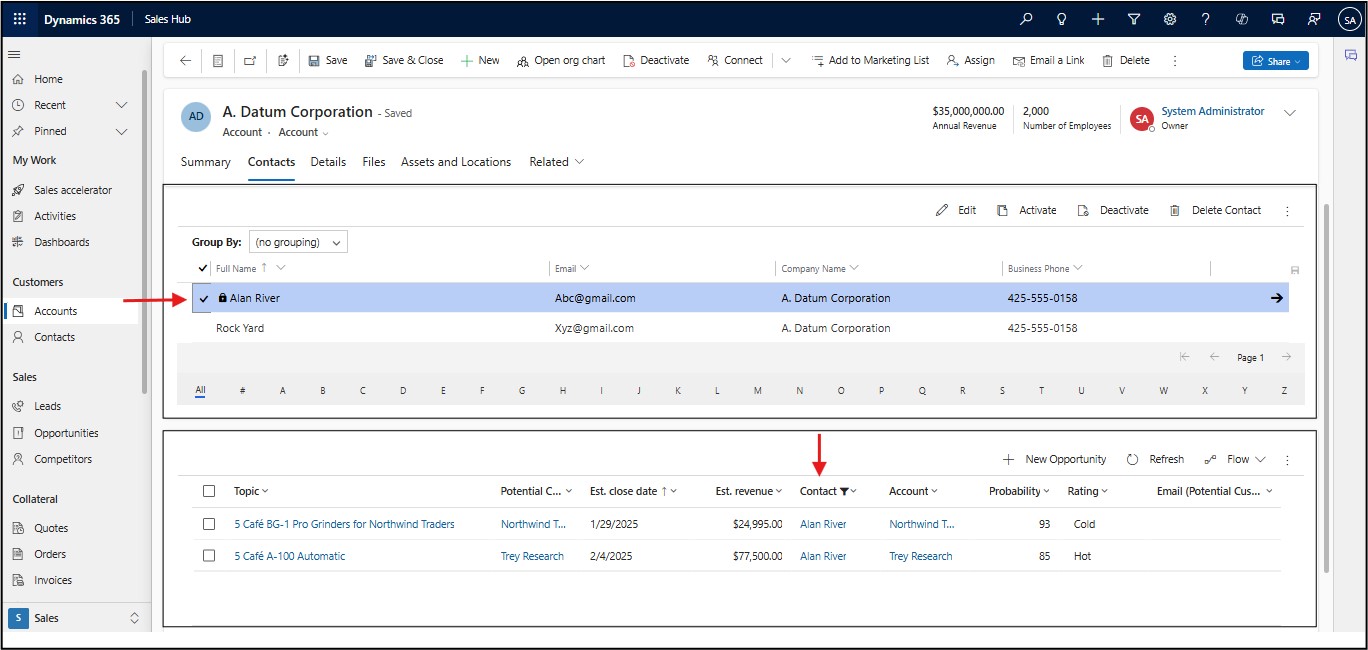Click Assign command
Image resolution: width=1368 pixels, height=650 pixels.
(x=970, y=60)
